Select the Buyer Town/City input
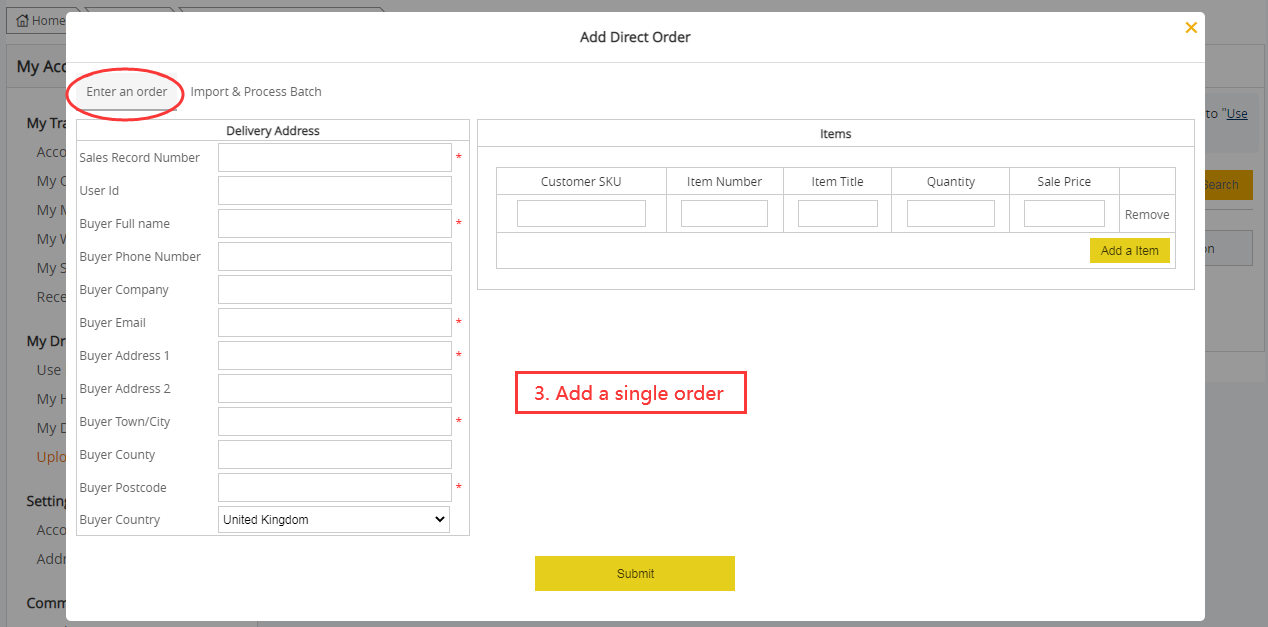The height and width of the screenshot is (627, 1268). pos(334,422)
